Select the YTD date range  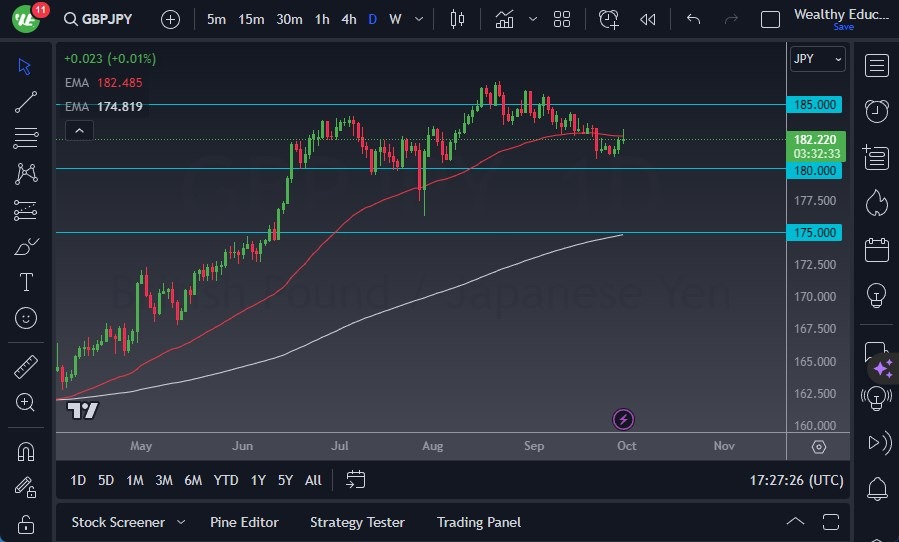tap(226, 480)
